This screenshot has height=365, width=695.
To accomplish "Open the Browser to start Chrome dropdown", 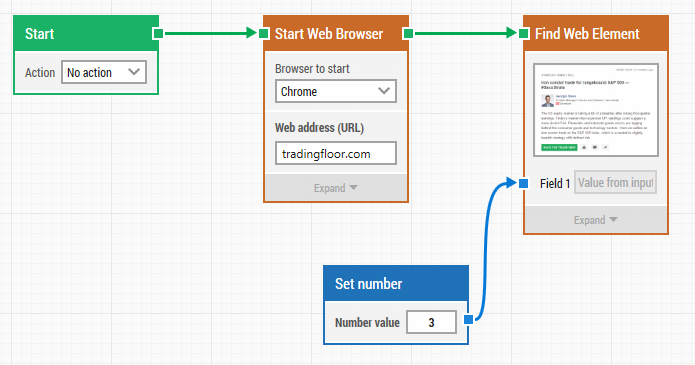I will pos(336,91).
